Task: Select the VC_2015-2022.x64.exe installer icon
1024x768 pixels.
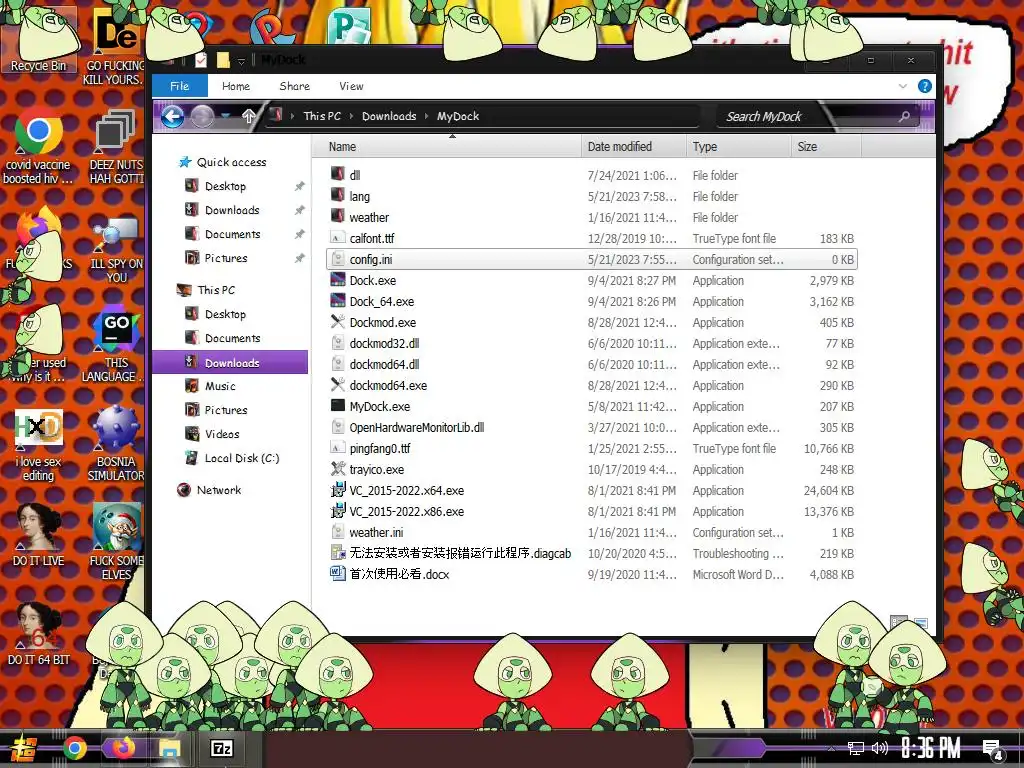Action: tap(338, 490)
